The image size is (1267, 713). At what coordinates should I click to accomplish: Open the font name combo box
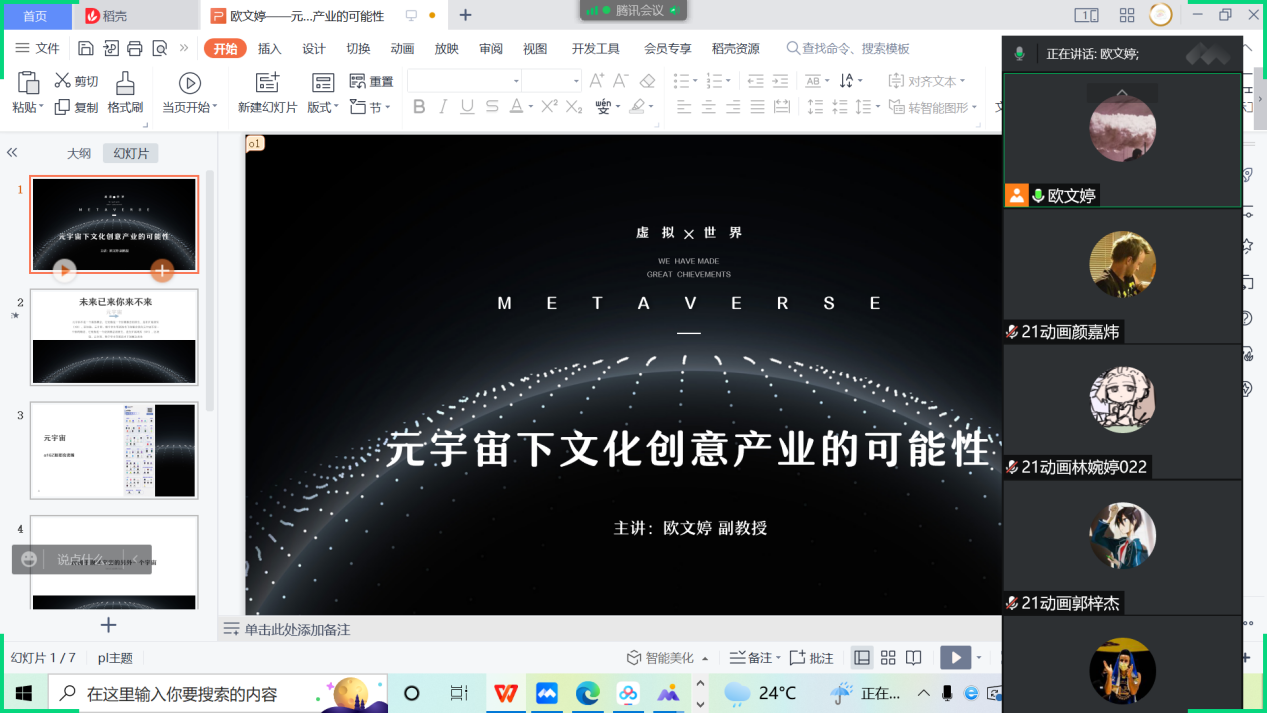(x=465, y=81)
